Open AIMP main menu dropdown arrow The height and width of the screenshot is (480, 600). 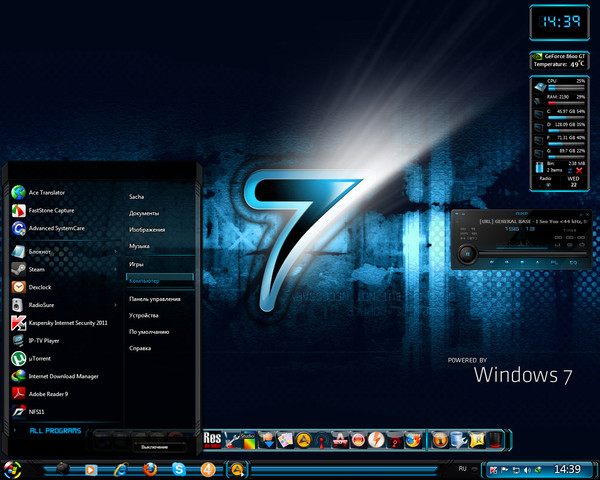click(457, 214)
